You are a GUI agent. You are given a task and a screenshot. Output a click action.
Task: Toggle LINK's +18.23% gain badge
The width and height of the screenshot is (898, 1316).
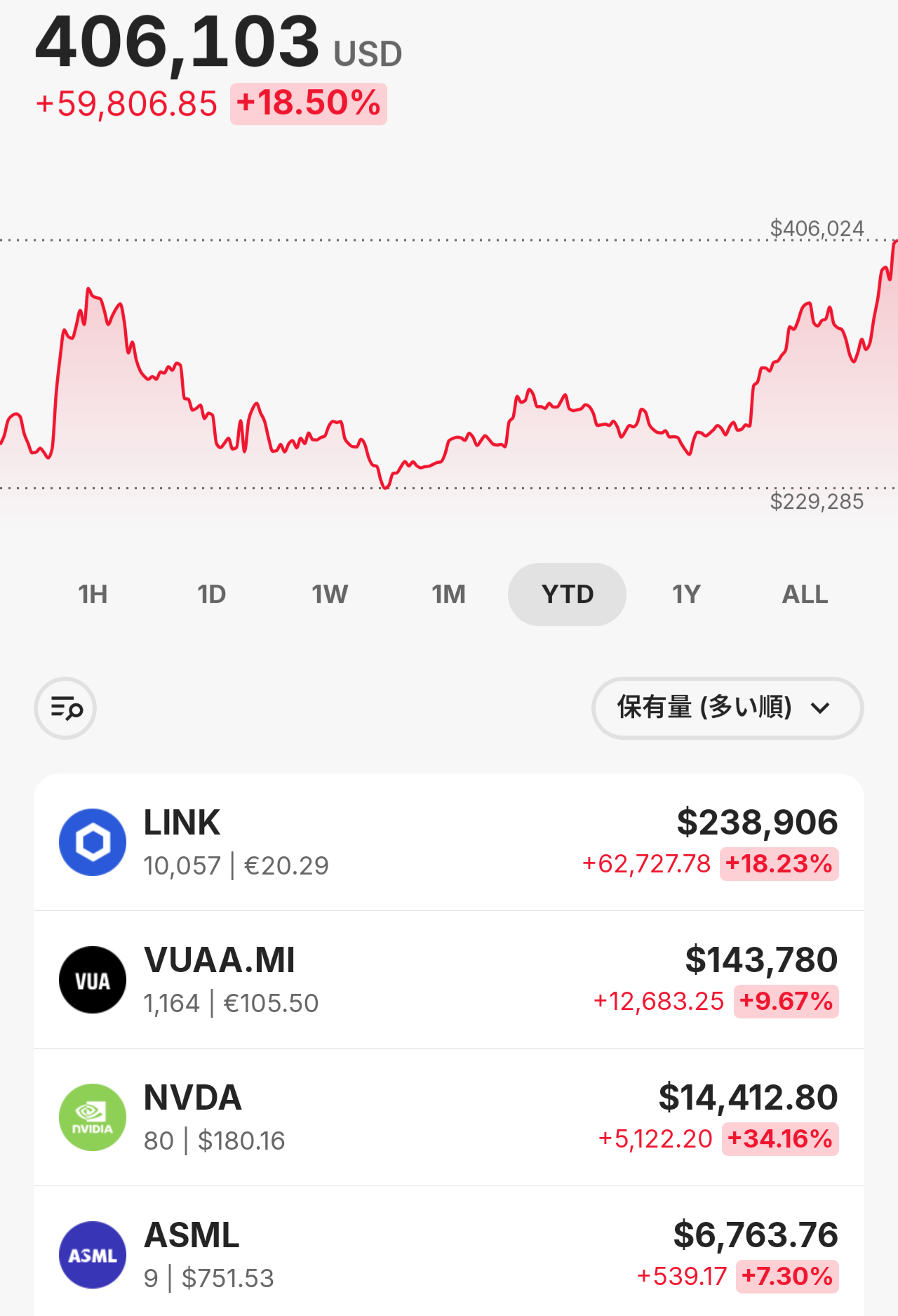coord(779,864)
